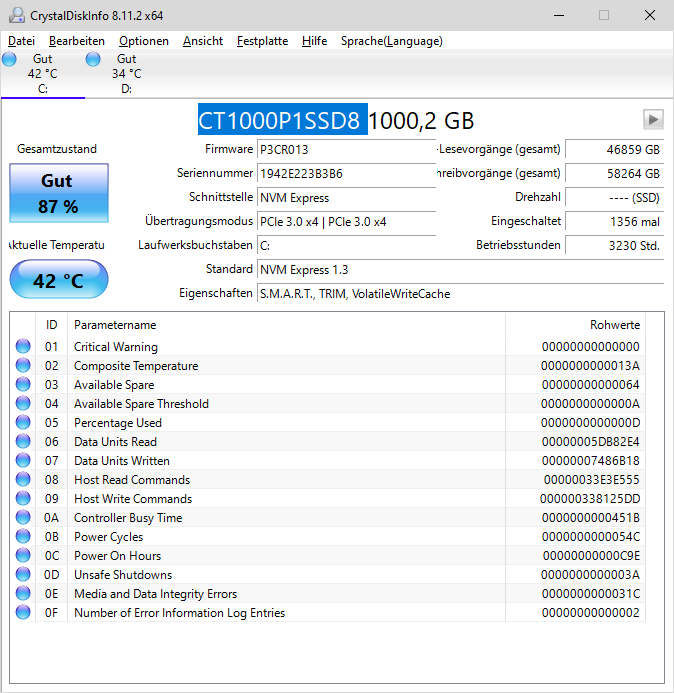Open the Ansicht menu

203,41
